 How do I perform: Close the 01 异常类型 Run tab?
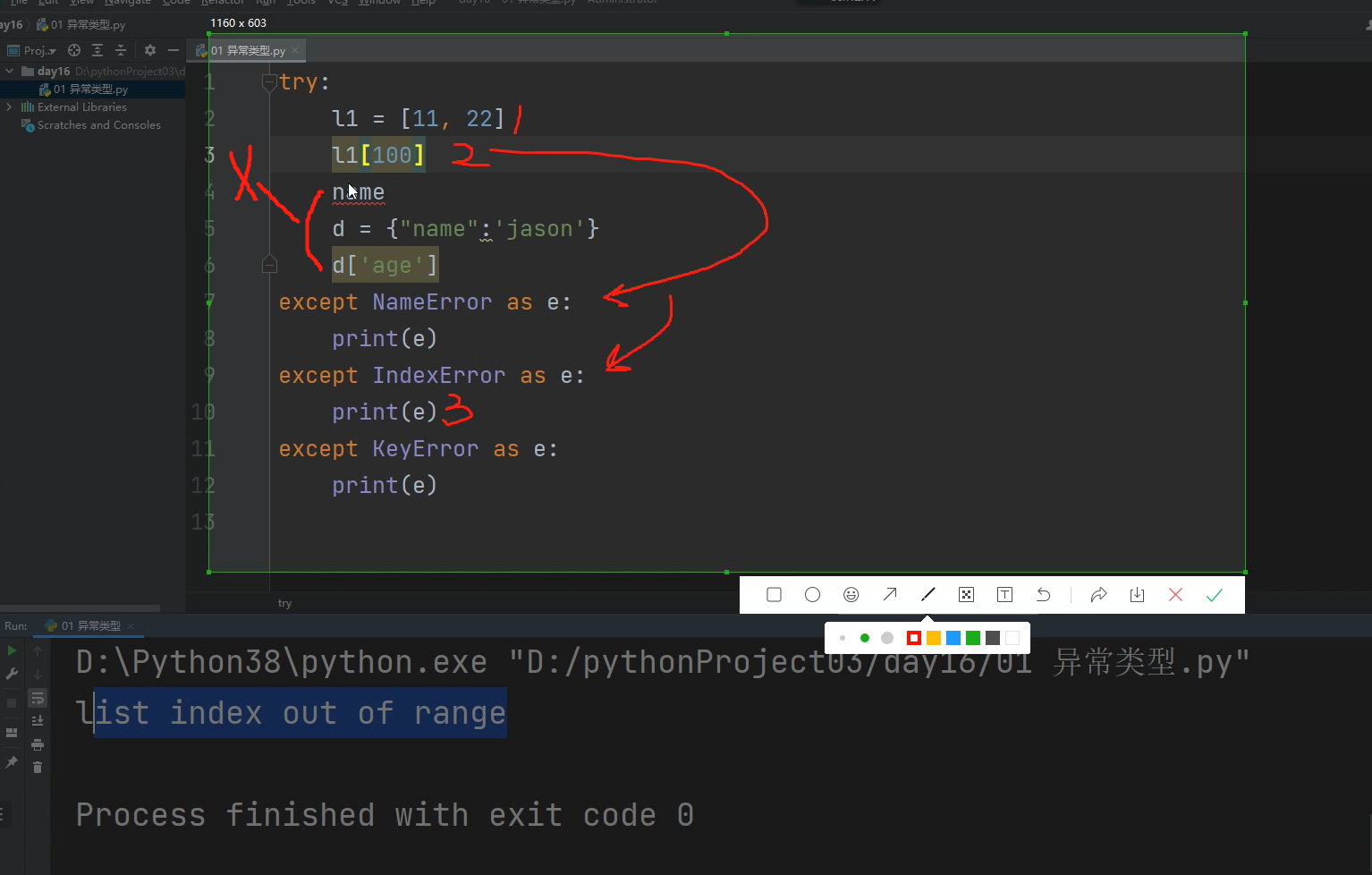tap(131, 626)
